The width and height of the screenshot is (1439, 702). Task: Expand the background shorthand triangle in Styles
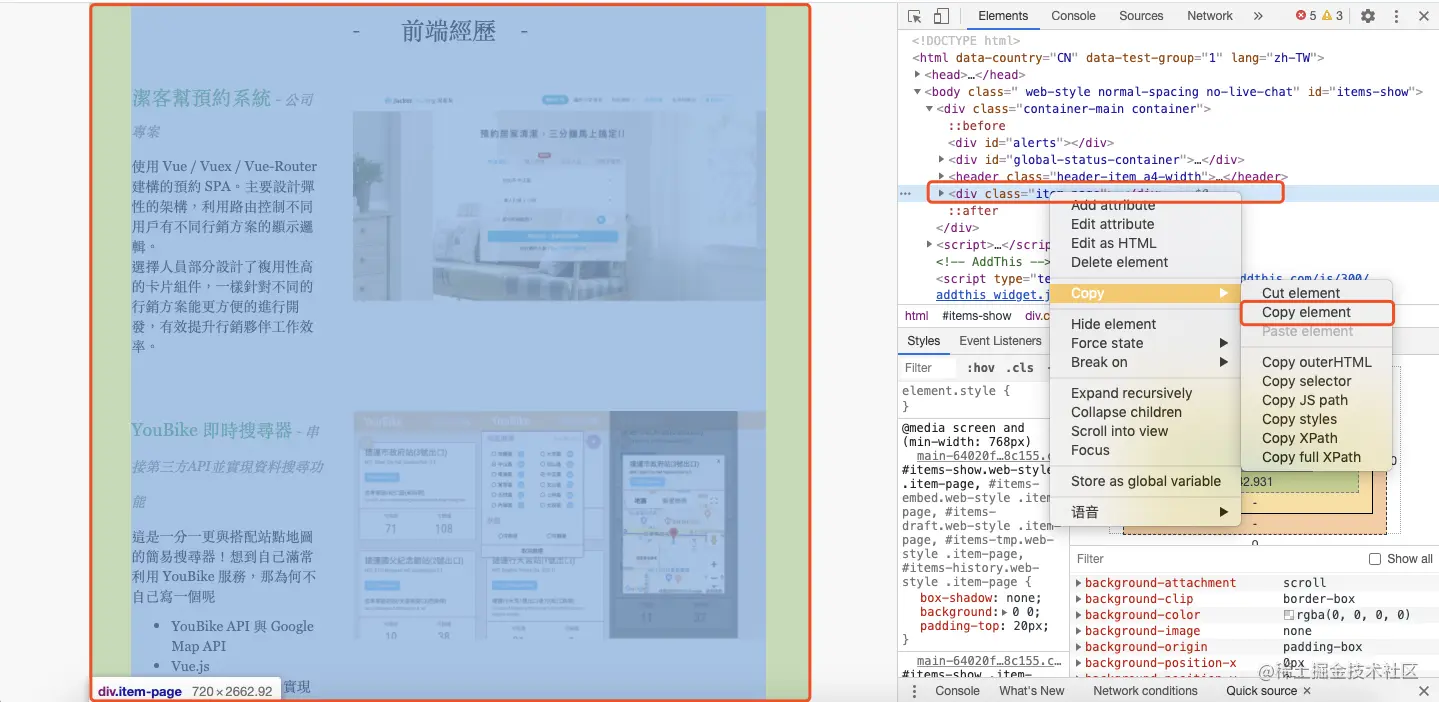pyautogui.click(x=1003, y=612)
